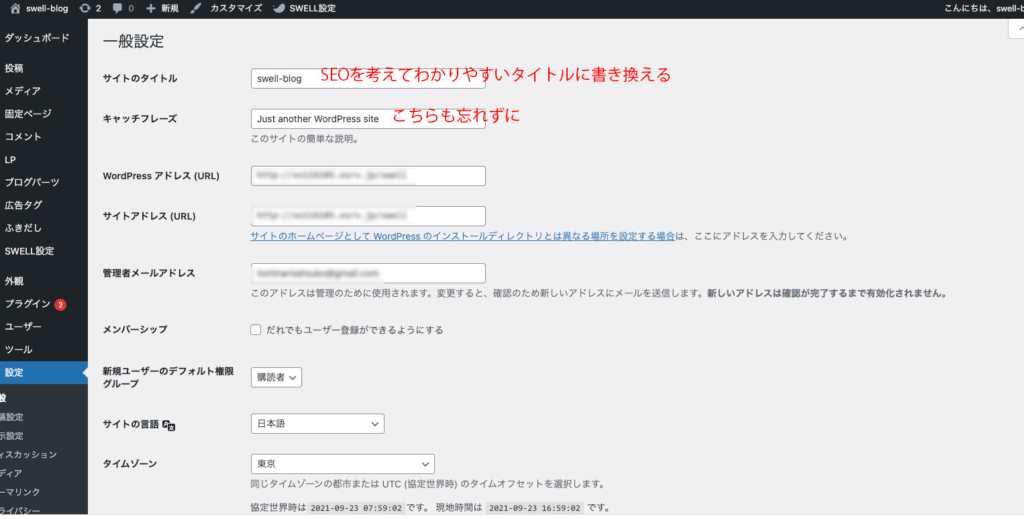Image resolution: width=1024 pixels, height=519 pixels.
Task: Click the サイトのタイトル input field
Action: 368,78
